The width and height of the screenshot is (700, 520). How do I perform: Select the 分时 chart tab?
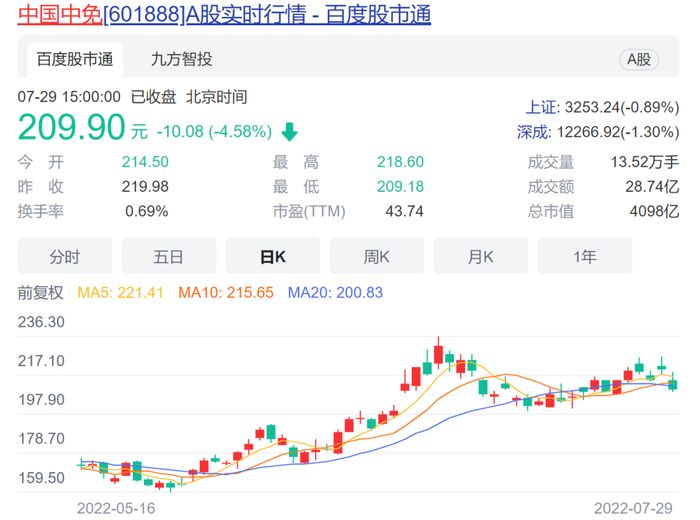pyautogui.click(x=65, y=256)
